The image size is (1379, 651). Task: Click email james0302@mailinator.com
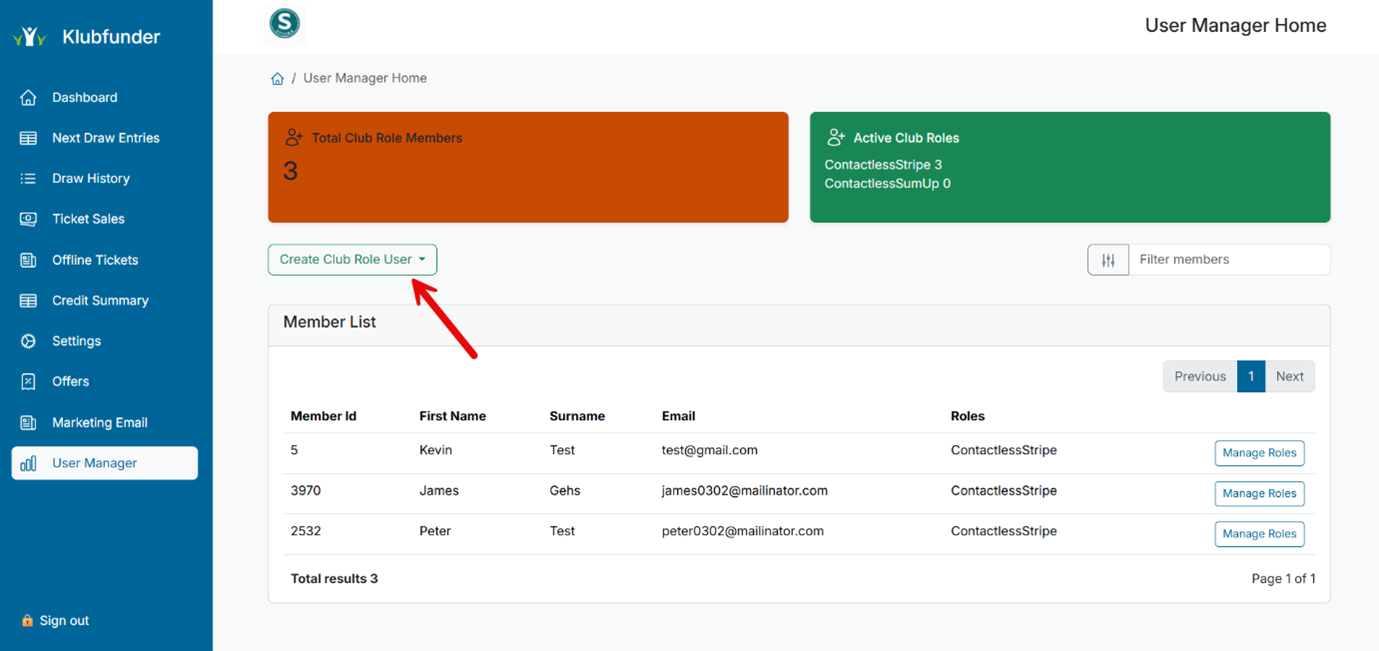click(x=745, y=491)
